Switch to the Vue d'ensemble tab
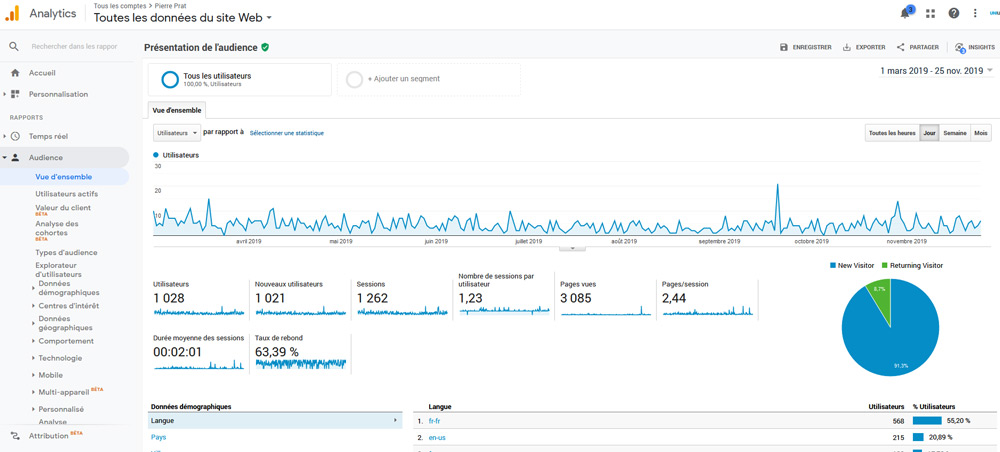Image resolution: width=1000 pixels, height=452 pixels. click(178, 110)
